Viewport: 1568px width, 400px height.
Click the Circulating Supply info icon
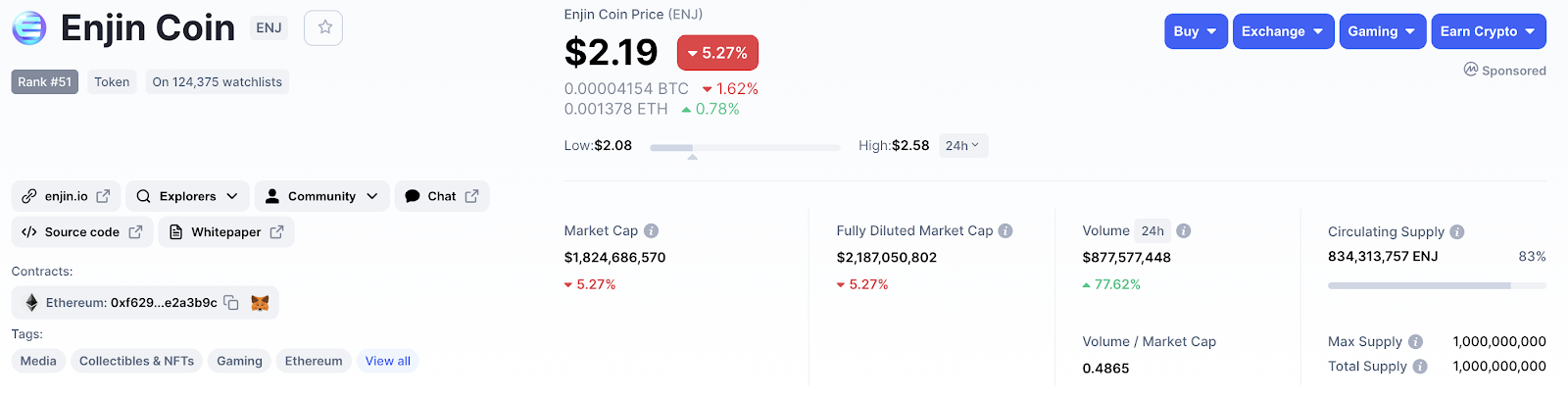1457,232
